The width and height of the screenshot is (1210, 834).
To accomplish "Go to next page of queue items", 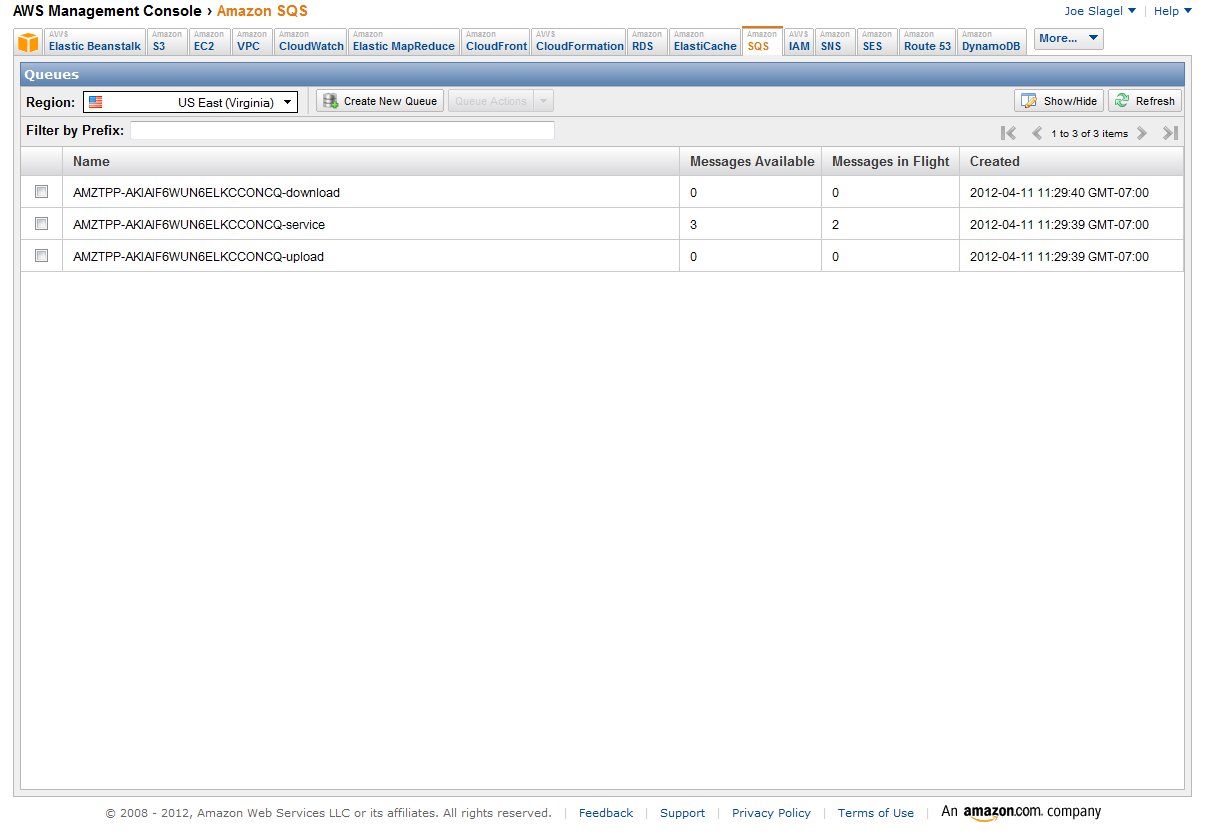I will [x=1141, y=133].
